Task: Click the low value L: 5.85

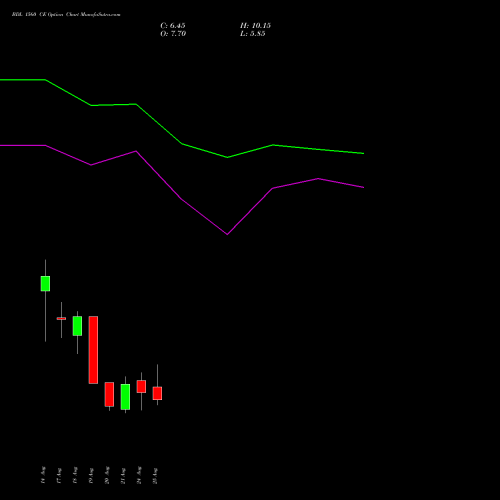Action: [x=253, y=34]
